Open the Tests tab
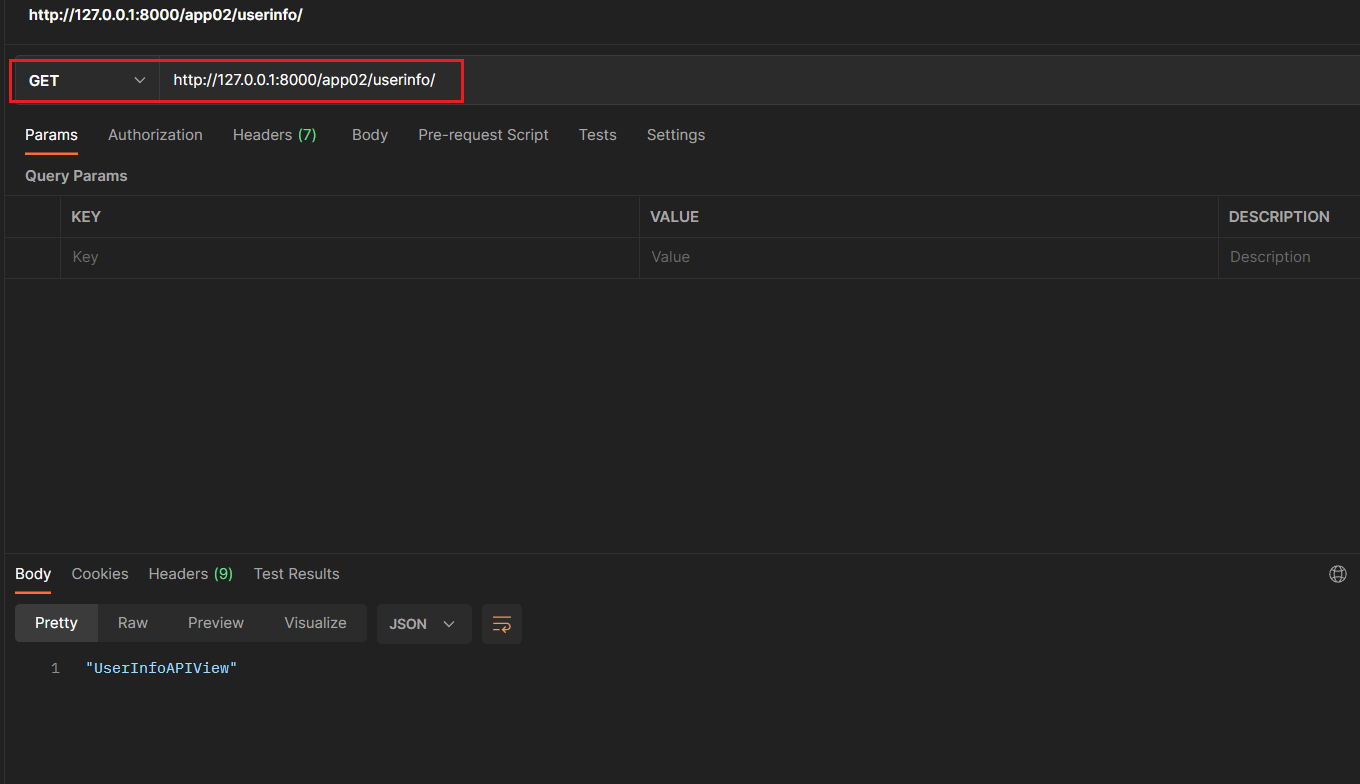Viewport: 1360px width, 784px height. (598, 135)
